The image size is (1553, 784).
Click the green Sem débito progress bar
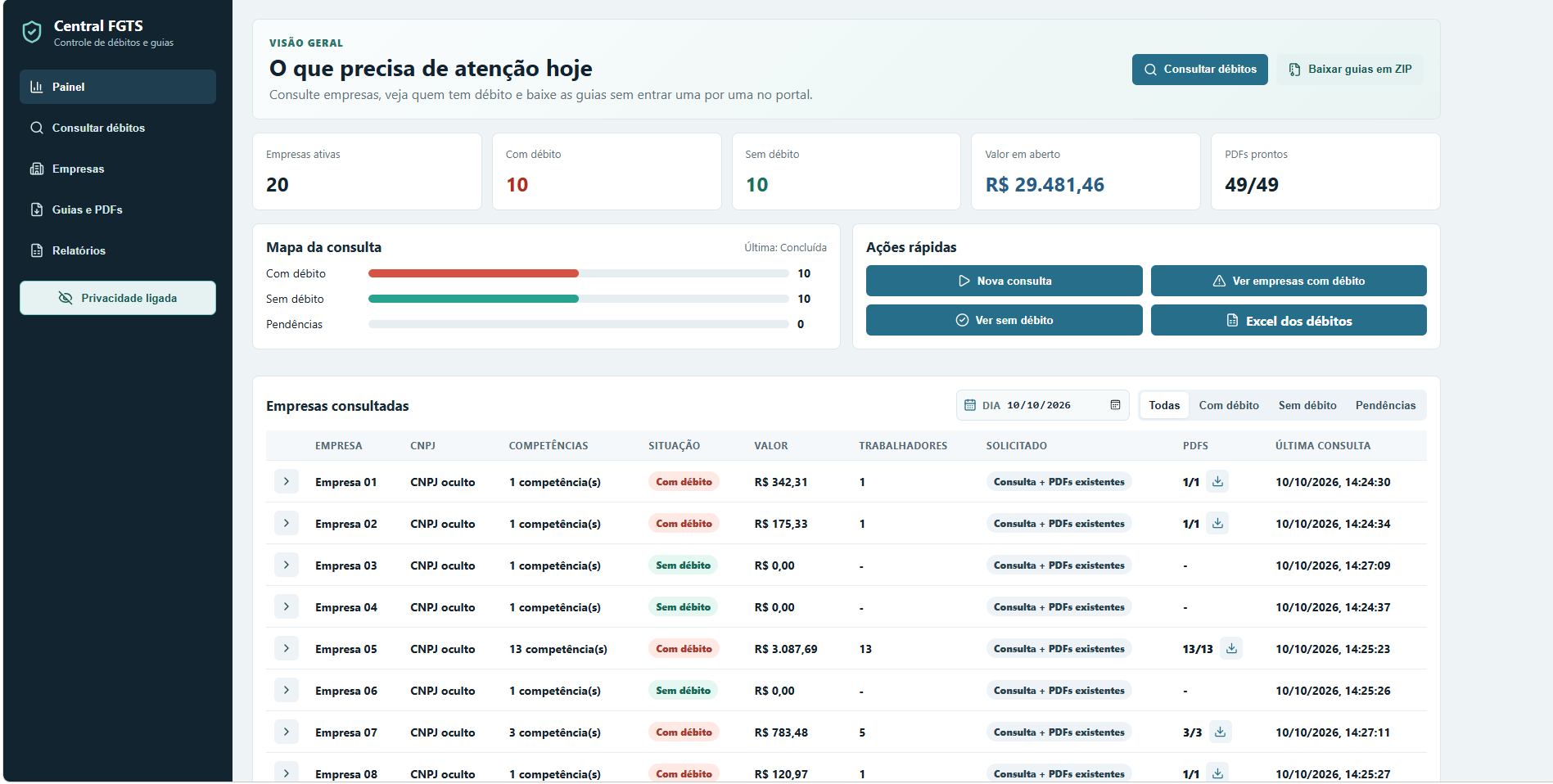[473, 299]
